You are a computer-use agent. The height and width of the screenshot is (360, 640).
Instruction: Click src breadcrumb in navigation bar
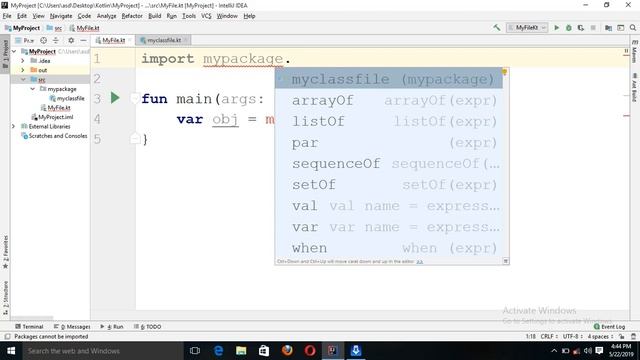[x=55, y=28]
